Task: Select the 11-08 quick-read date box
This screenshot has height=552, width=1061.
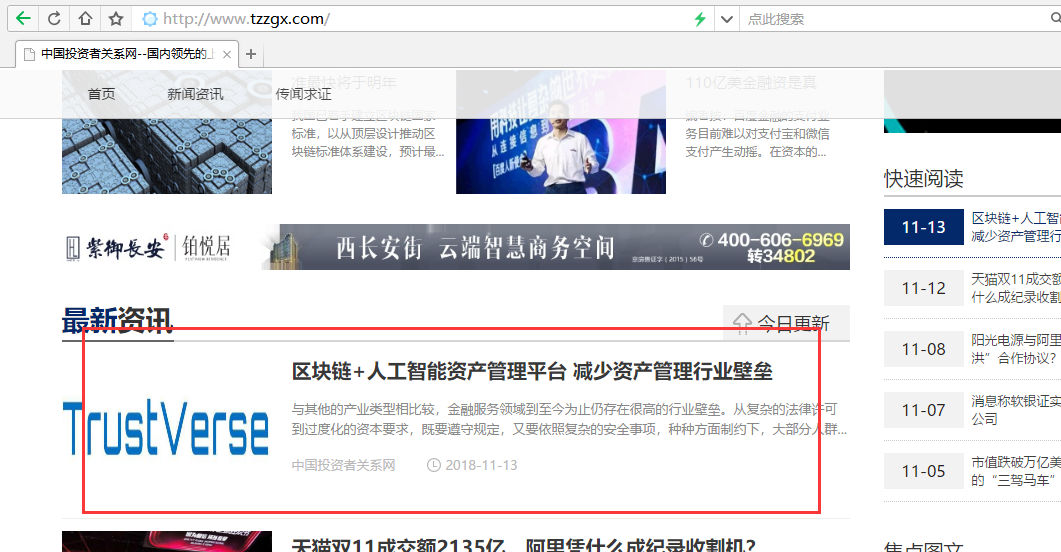Action: 924,349
